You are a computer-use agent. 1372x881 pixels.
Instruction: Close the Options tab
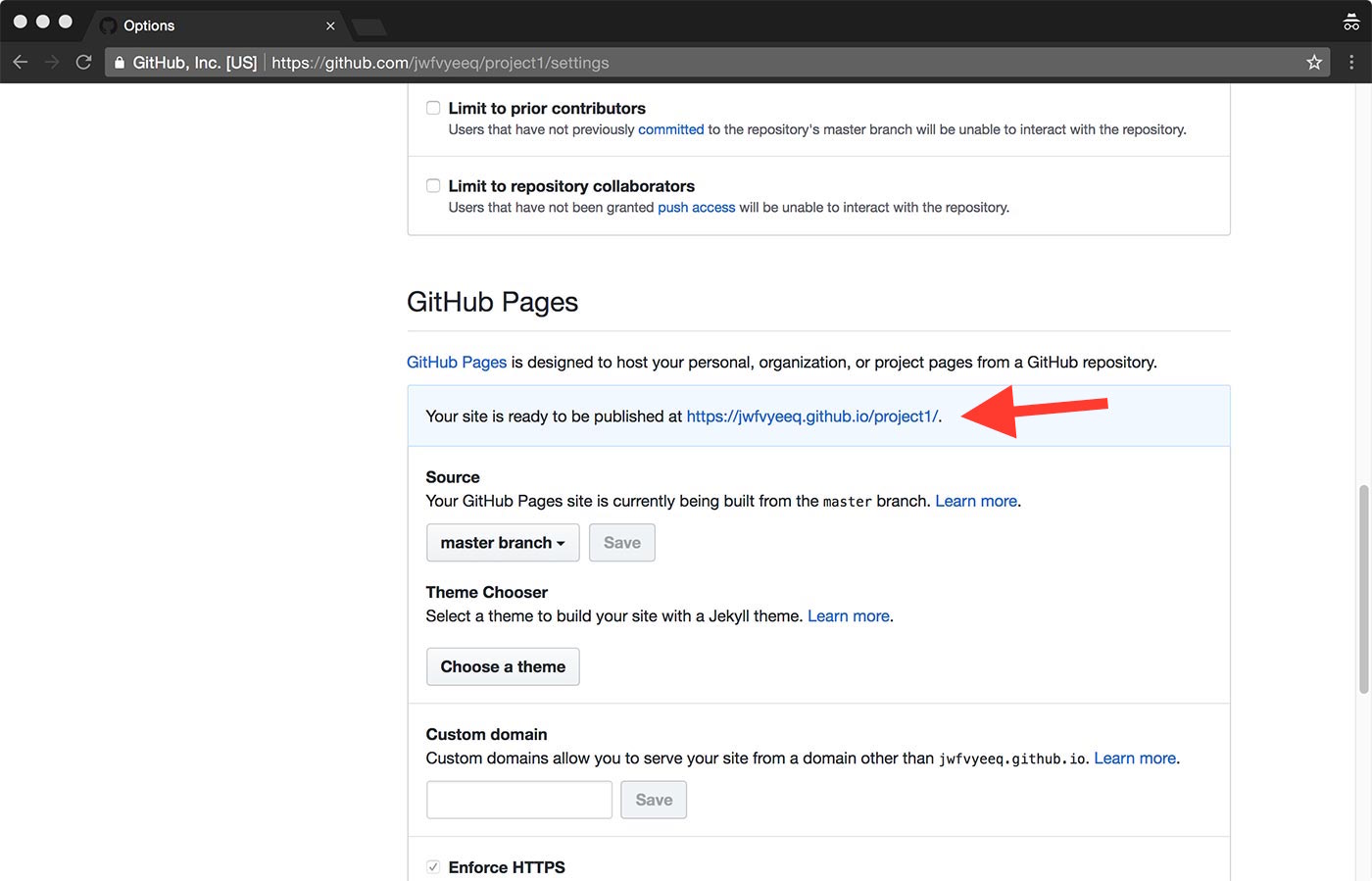330,25
